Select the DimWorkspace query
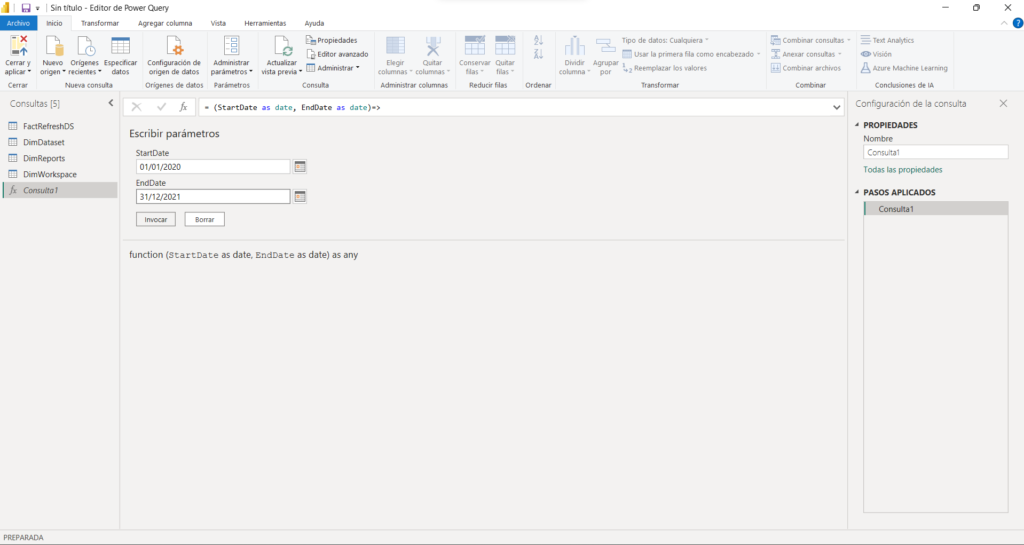1024x545 pixels. pos(50,174)
